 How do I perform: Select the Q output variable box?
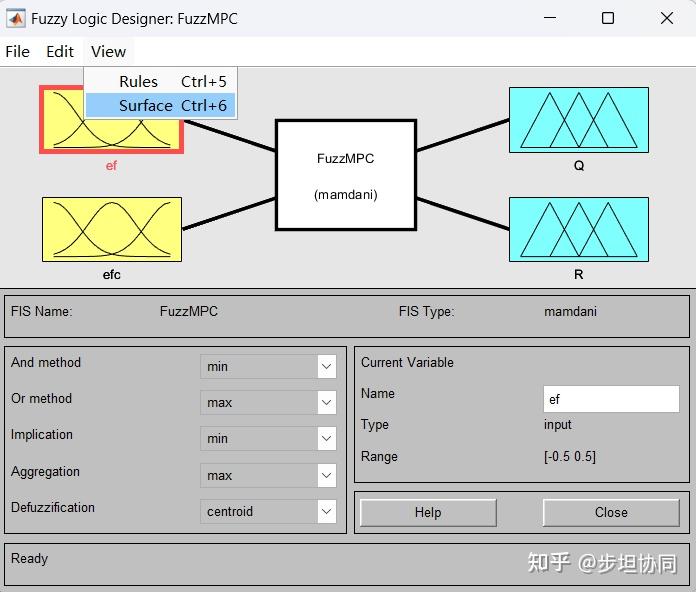coord(579,120)
